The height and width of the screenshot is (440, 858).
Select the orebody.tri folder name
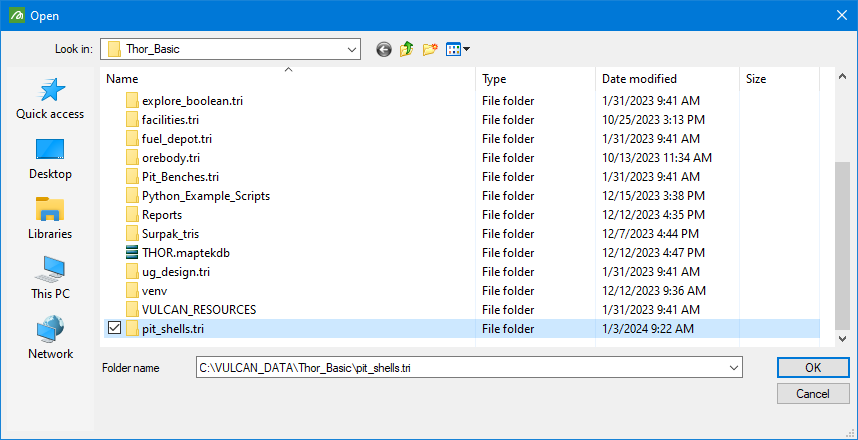[171, 158]
